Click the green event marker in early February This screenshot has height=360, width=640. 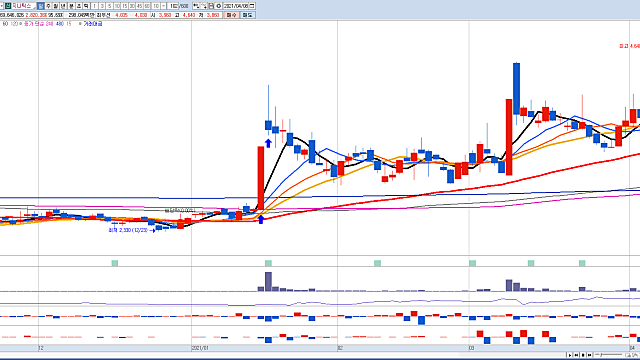(x=378, y=263)
